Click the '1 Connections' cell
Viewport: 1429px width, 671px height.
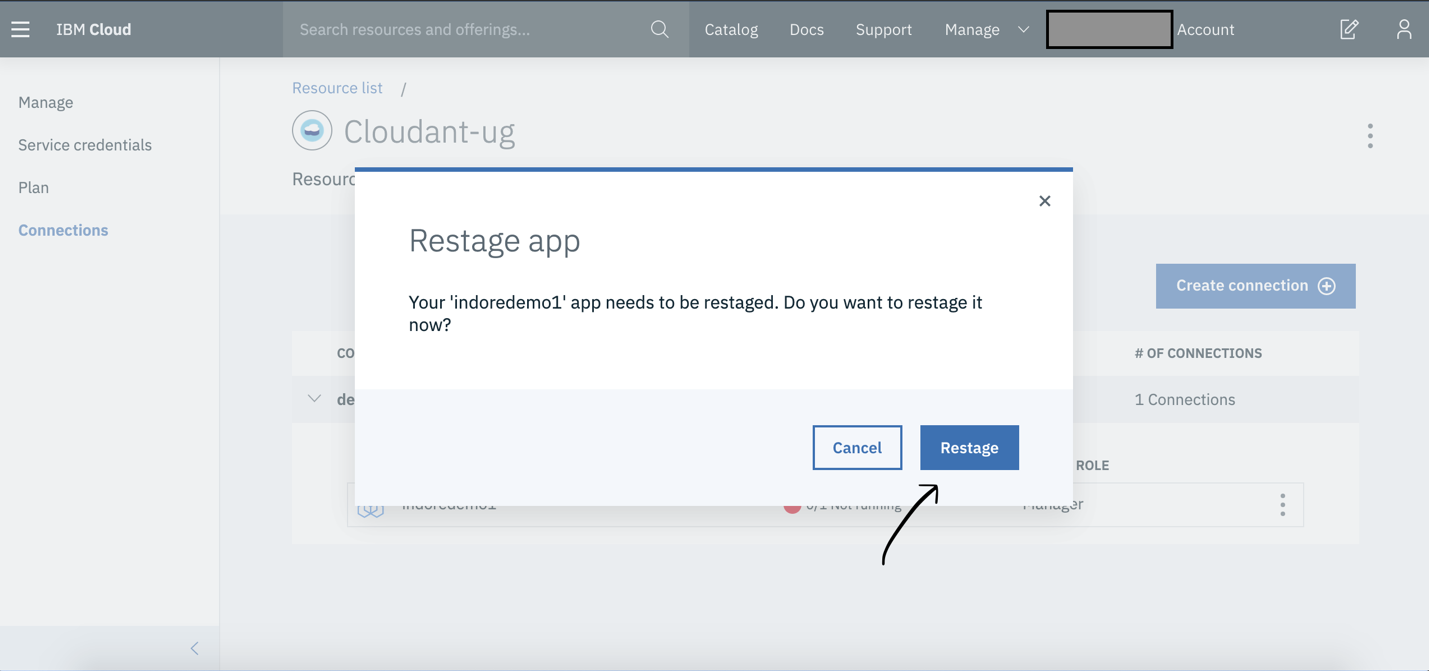[1184, 399]
